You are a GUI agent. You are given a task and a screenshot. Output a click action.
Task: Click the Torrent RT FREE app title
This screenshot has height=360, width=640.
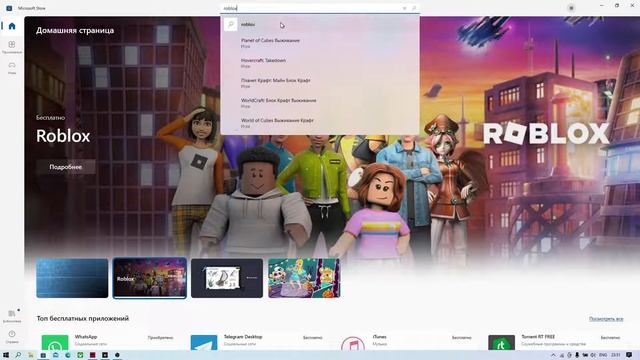538,337
